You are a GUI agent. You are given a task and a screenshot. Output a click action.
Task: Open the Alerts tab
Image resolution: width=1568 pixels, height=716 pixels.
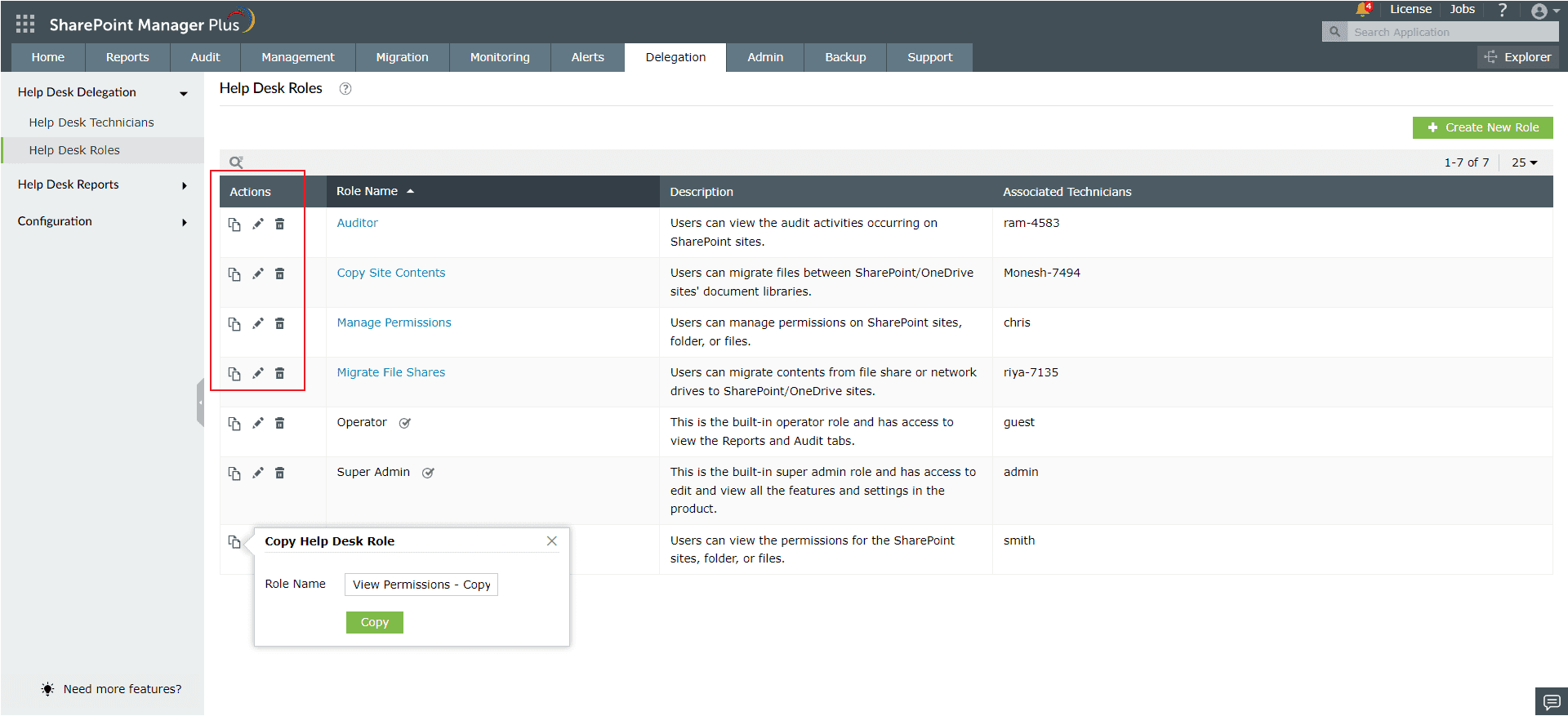tap(588, 57)
